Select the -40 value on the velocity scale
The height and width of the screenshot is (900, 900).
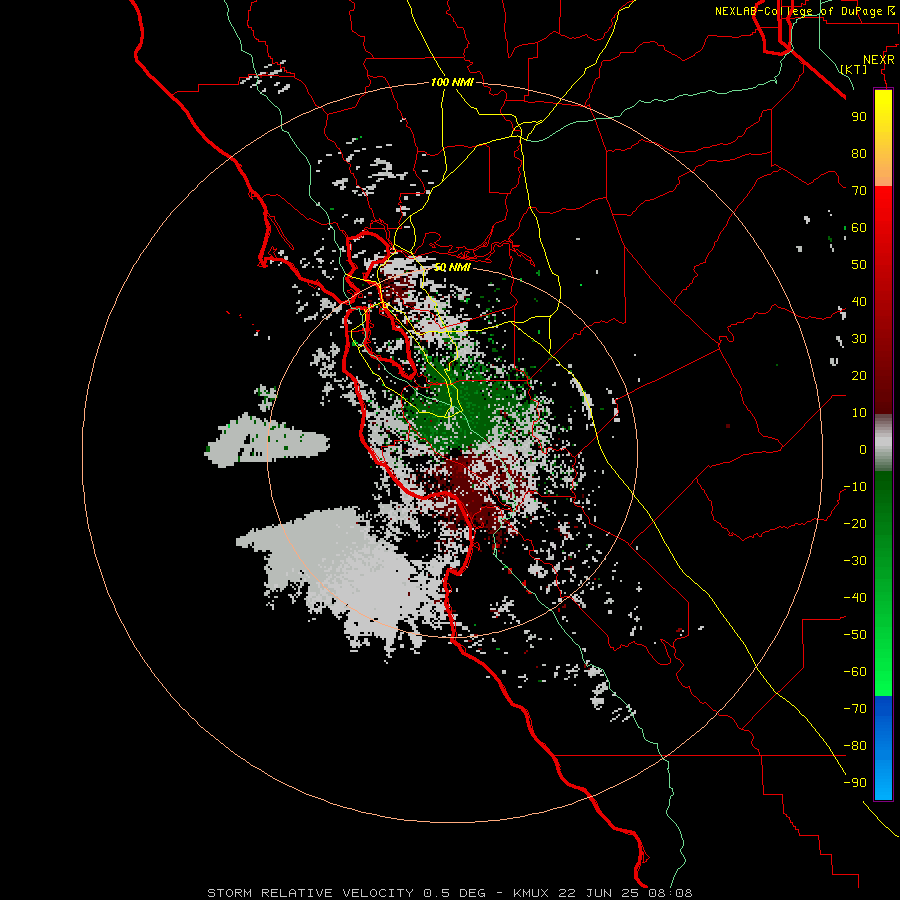tap(855, 598)
